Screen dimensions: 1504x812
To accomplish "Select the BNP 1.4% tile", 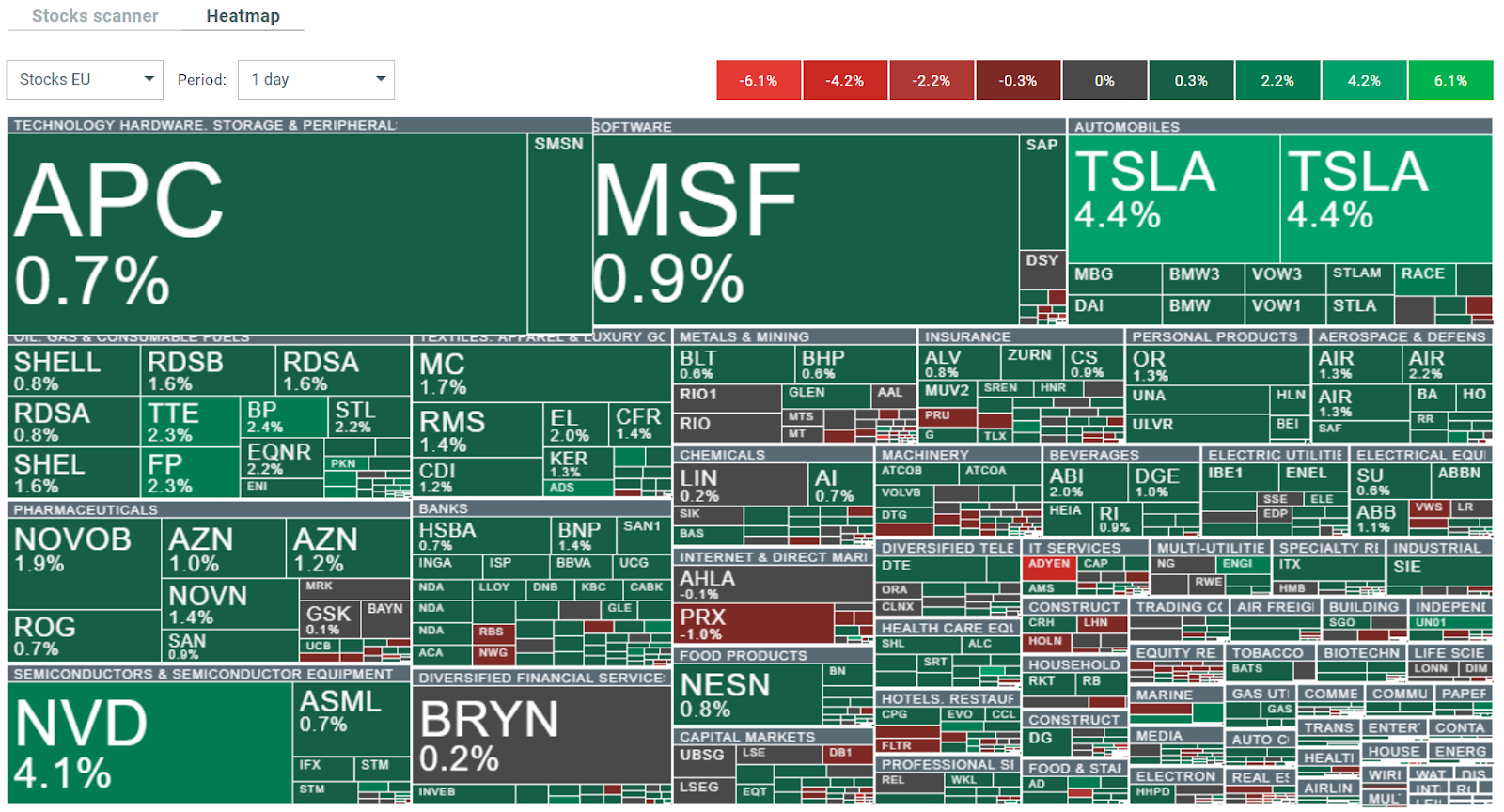I will 583,536.
